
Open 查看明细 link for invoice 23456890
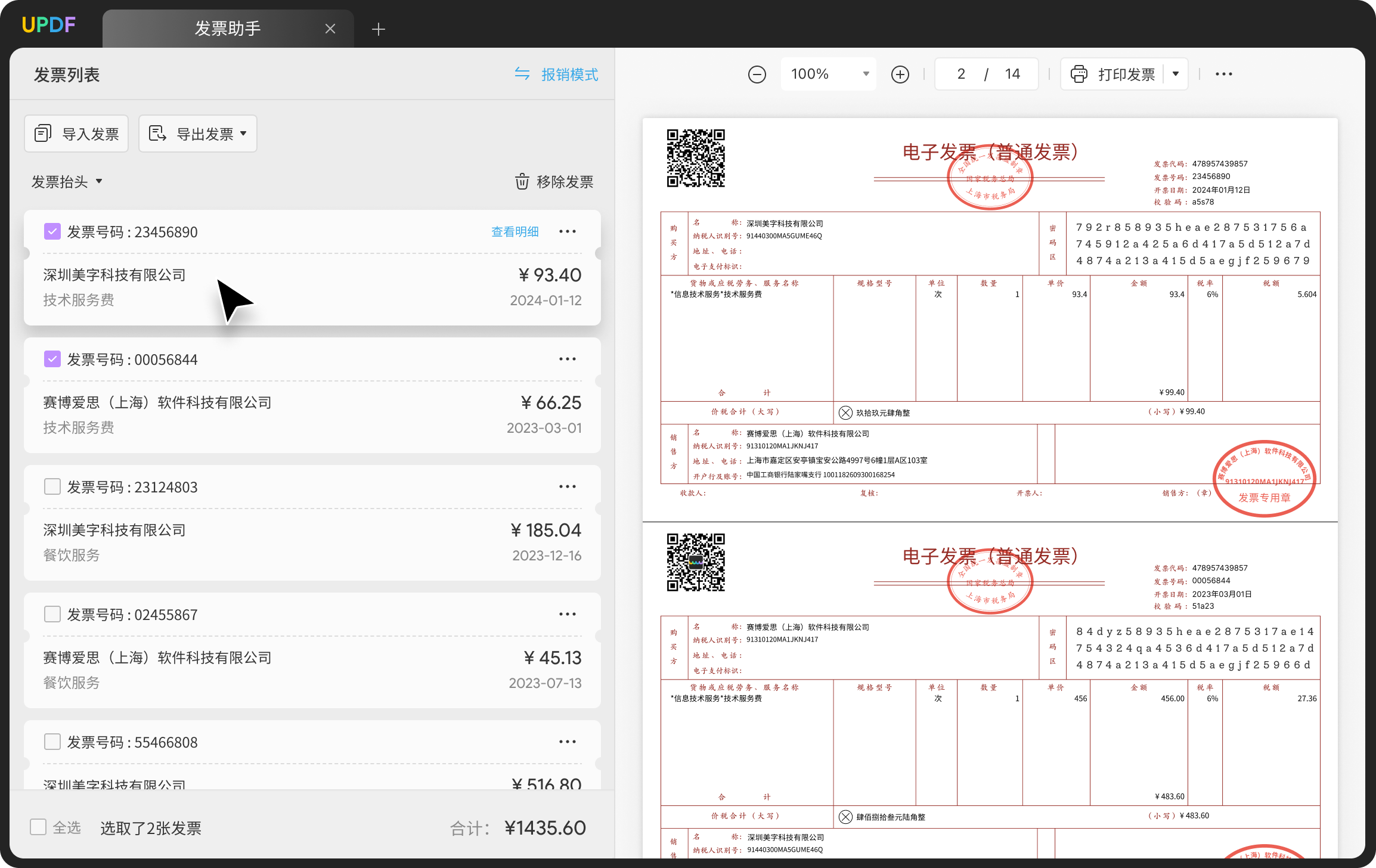515,232
